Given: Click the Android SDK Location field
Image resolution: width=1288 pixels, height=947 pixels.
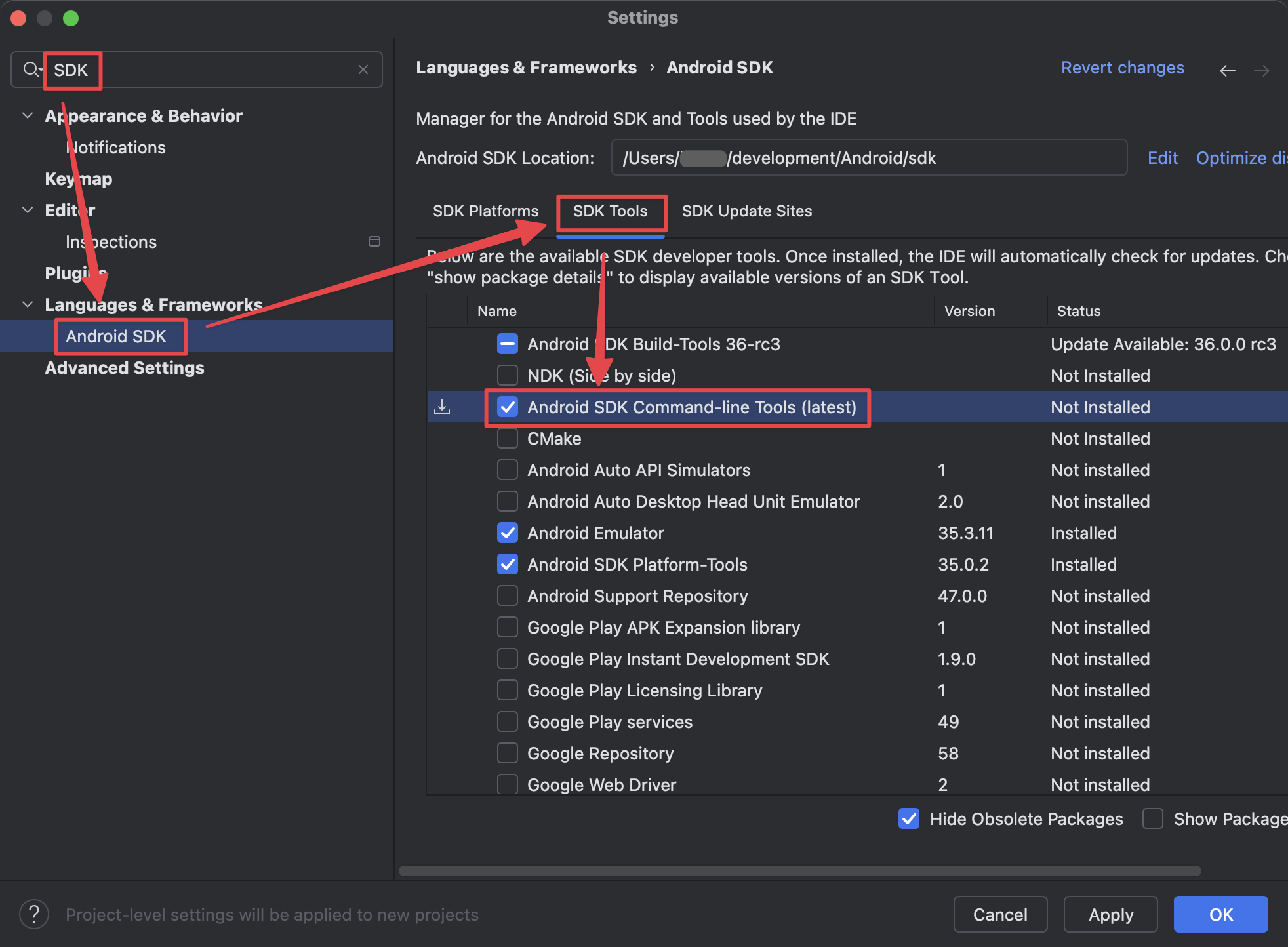Looking at the screenshot, I should (x=869, y=157).
